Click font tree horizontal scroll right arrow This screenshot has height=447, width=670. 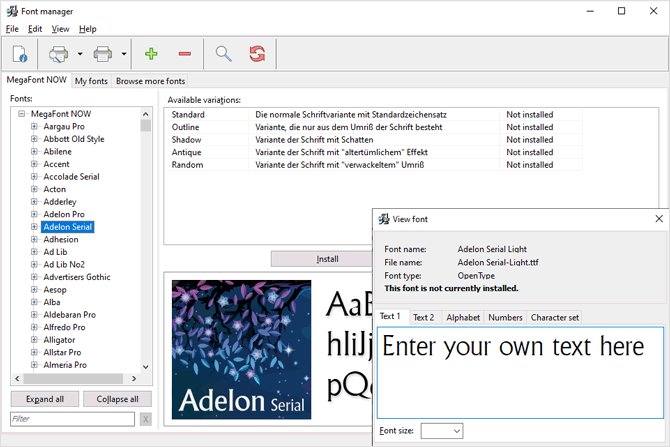[x=134, y=379]
